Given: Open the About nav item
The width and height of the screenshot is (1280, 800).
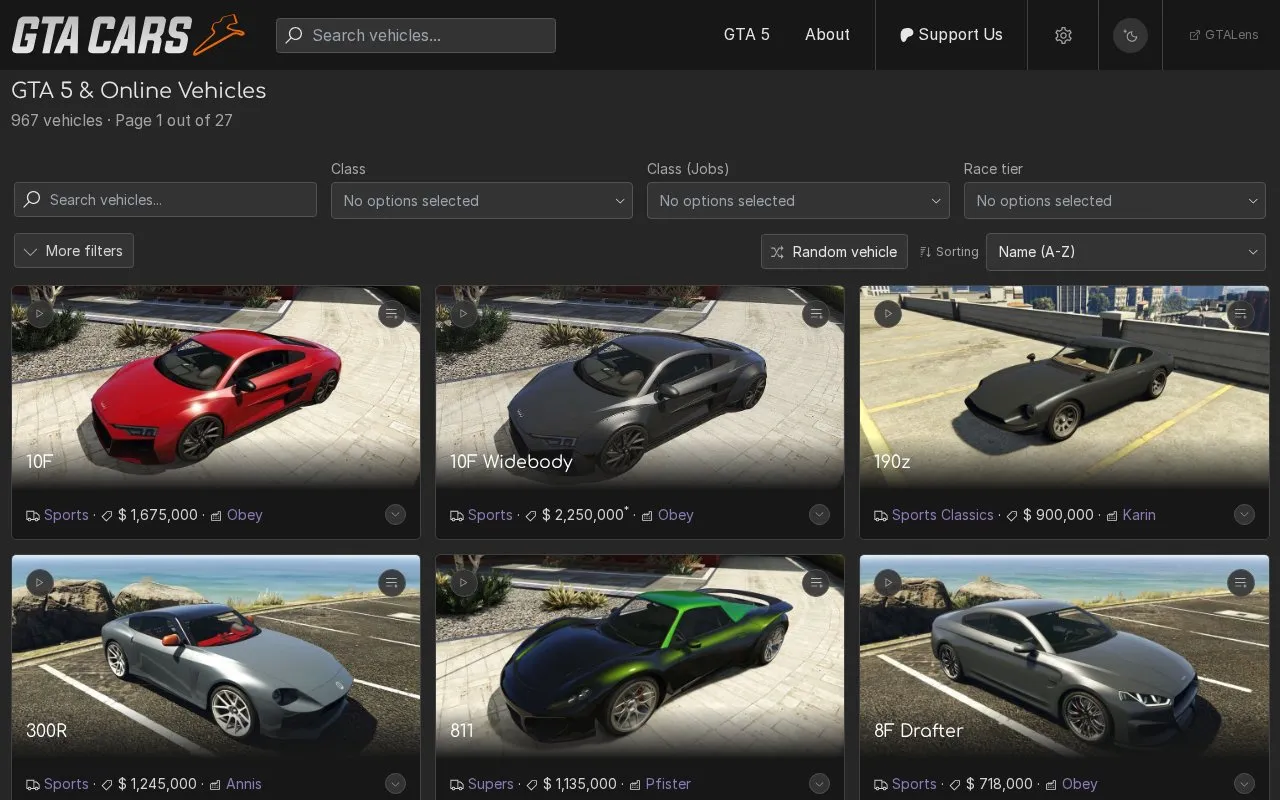Looking at the screenshot, I should 827,35.
